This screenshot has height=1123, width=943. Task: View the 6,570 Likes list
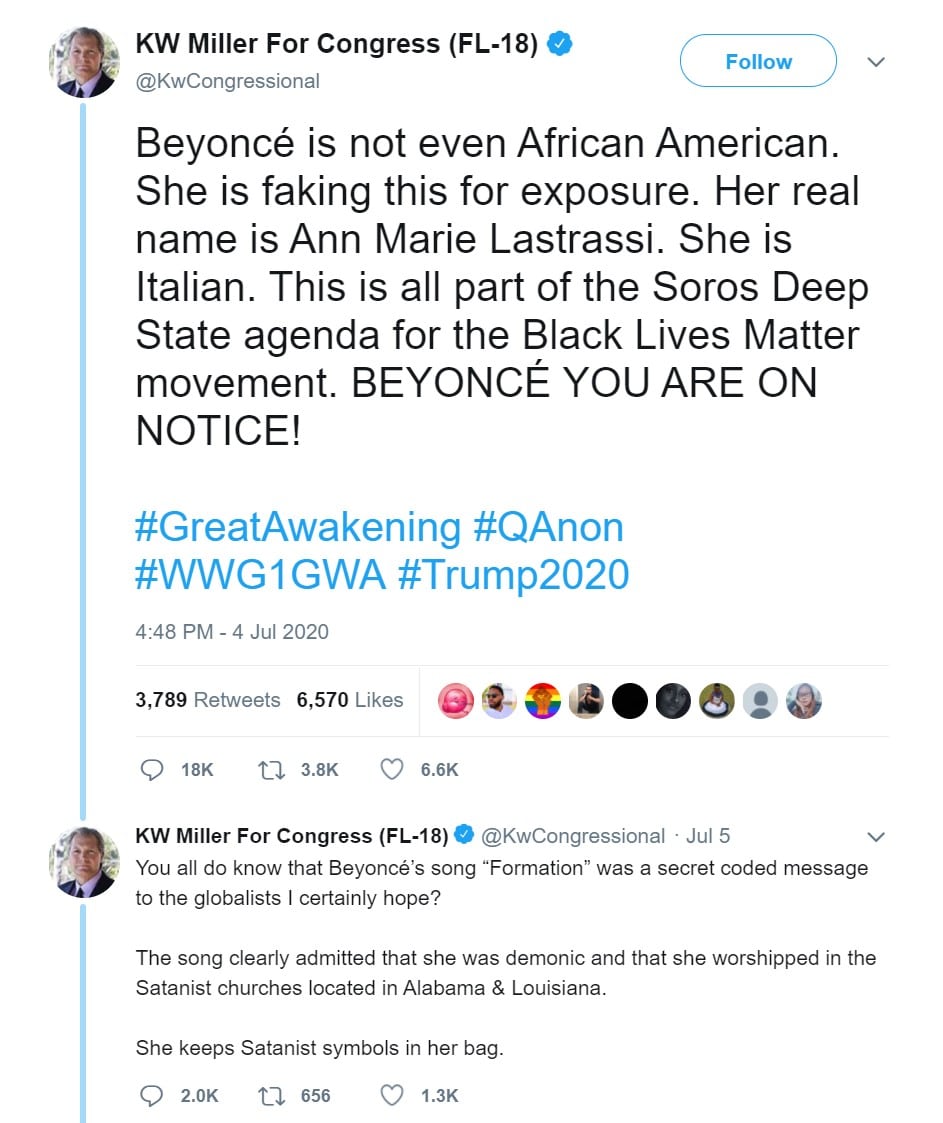(x=350, y=700)
